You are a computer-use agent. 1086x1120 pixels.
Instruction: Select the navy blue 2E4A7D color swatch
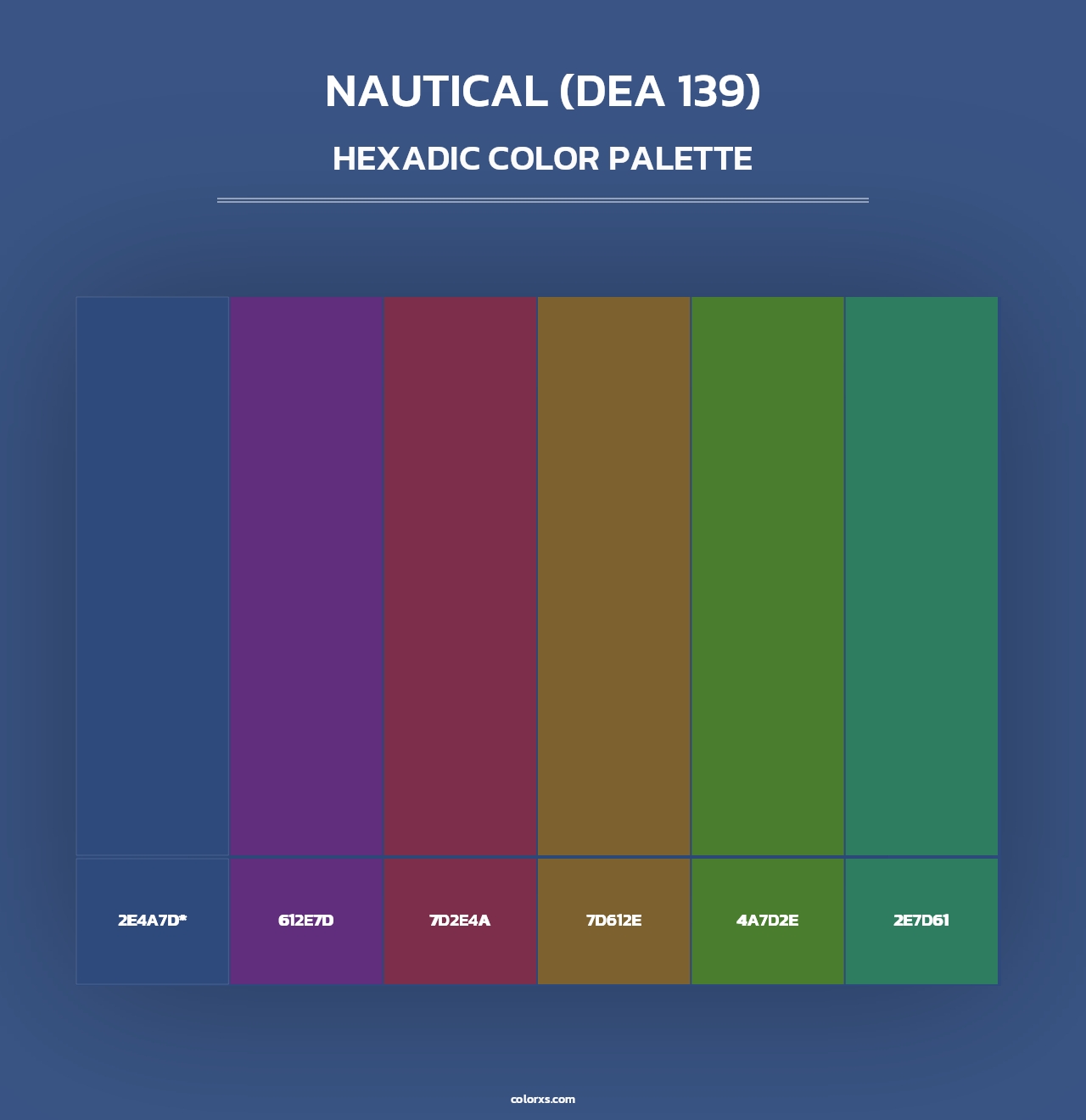[x=153, y=577]
